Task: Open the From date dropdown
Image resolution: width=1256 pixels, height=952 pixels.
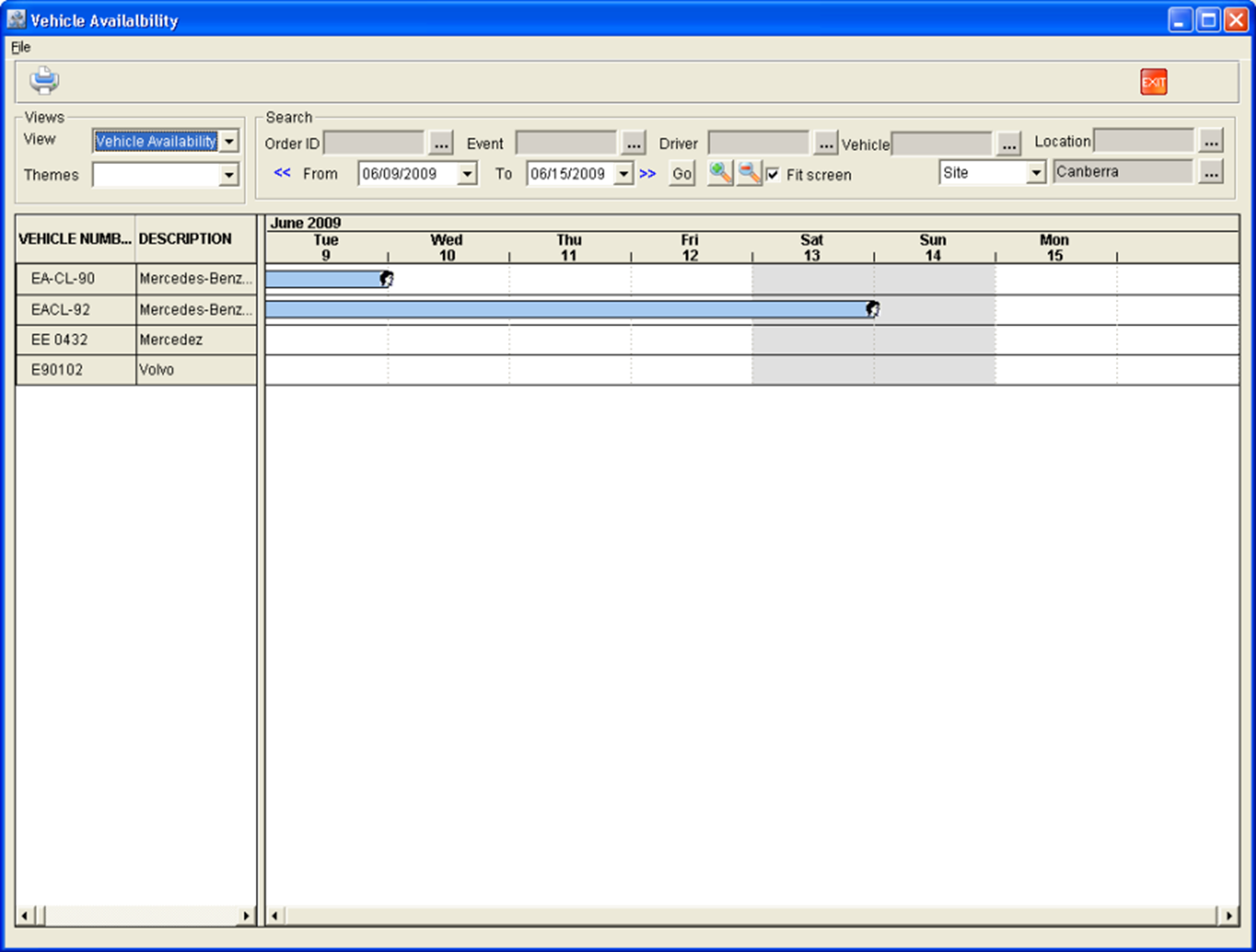Action: click(x=466, y=174)
